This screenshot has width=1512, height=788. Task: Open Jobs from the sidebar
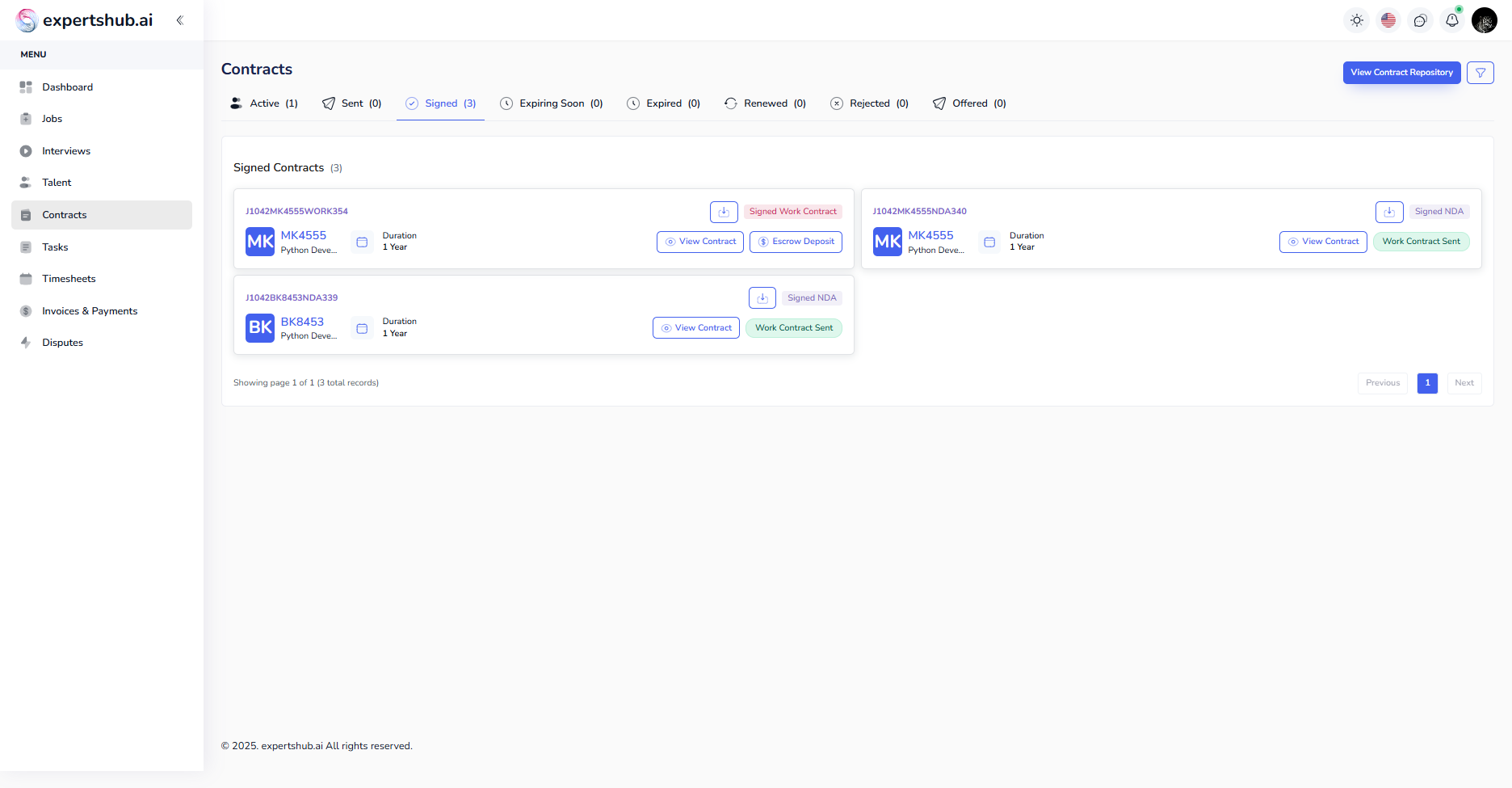[102, 119]
